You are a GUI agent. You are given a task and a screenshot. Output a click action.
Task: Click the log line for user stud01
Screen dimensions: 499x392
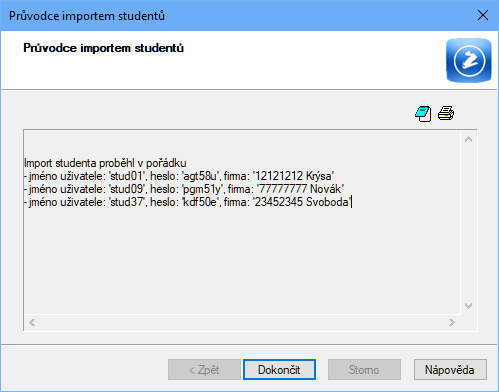click(179, 176)
